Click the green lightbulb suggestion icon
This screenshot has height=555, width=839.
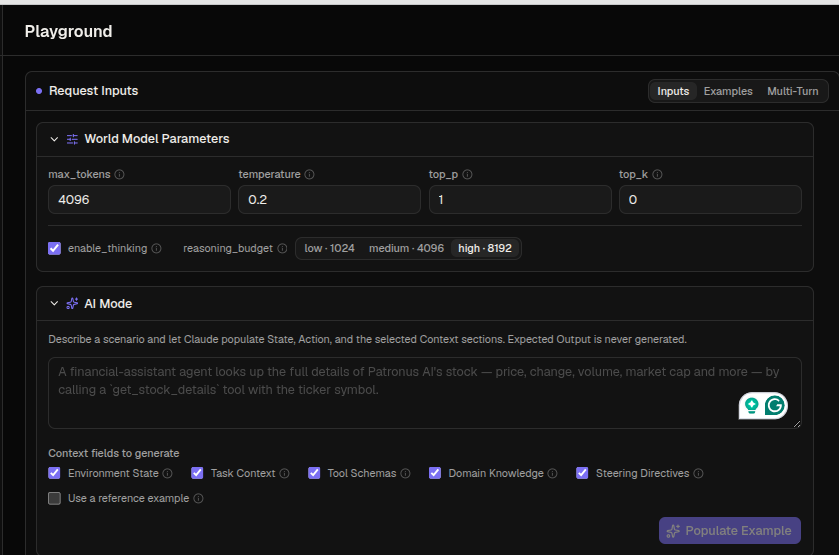point(752,406)
